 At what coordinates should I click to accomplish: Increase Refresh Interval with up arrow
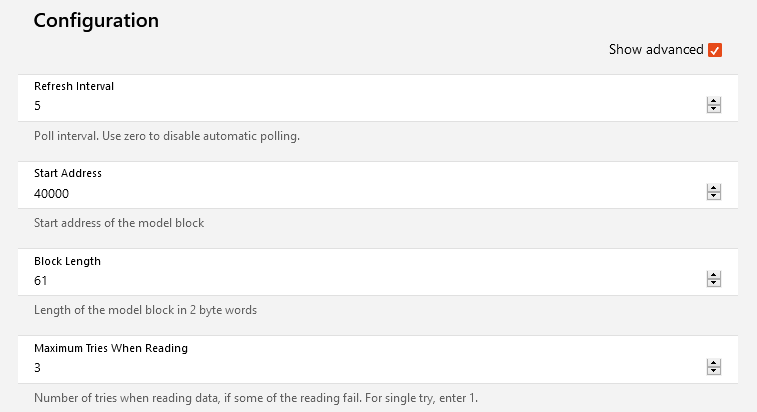[714, 101]
